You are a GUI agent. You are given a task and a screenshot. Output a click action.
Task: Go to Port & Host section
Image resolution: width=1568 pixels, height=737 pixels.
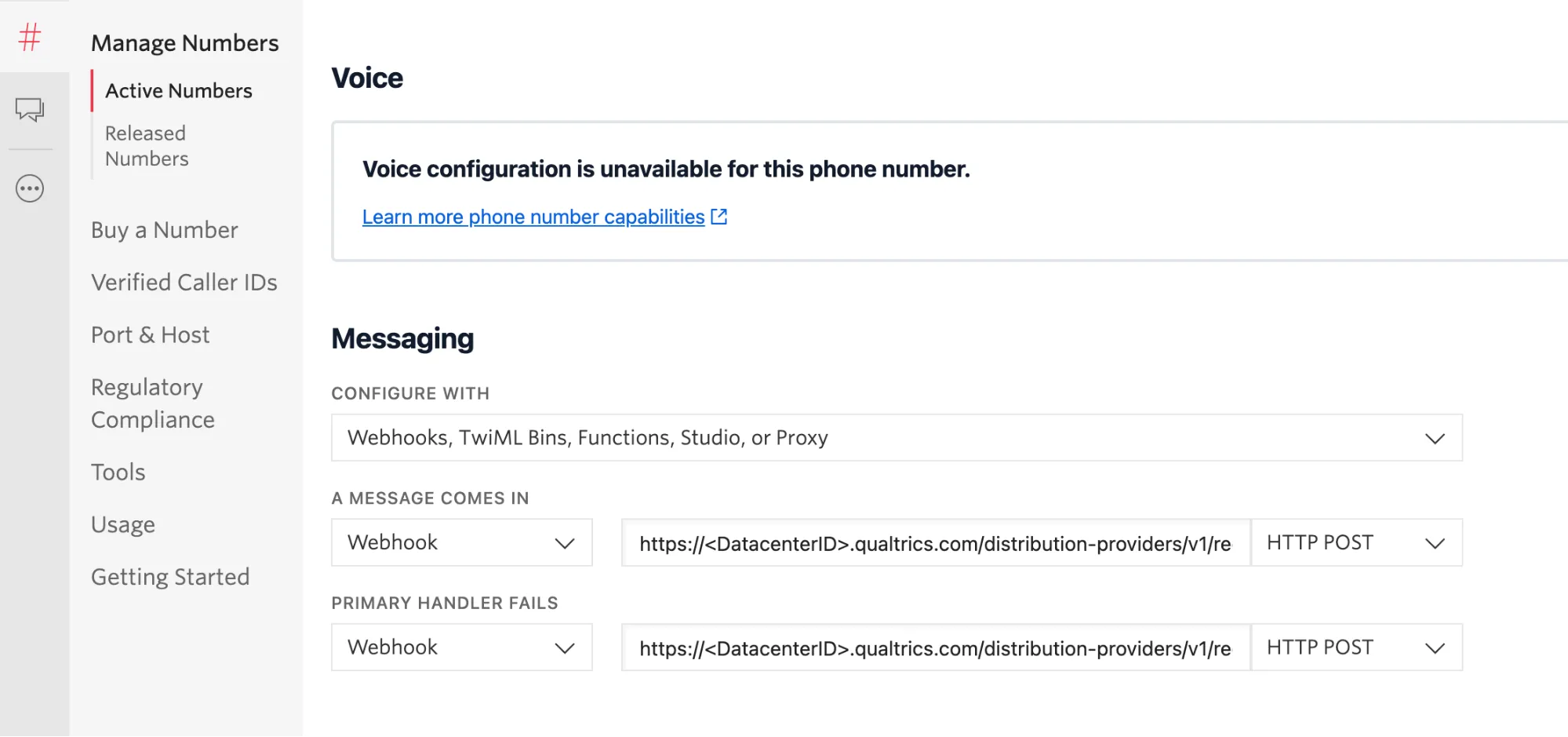tap(151, 334)
